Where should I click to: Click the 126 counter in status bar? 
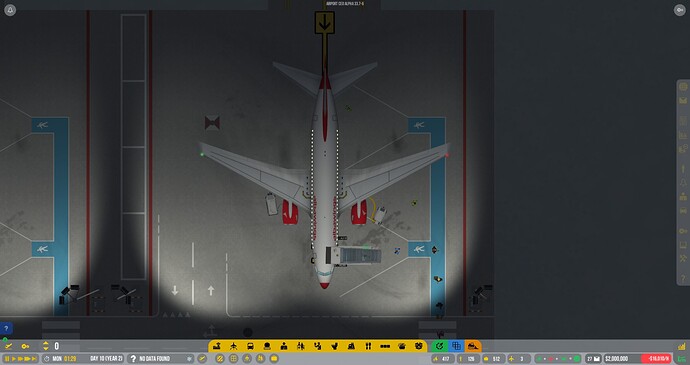468,359
